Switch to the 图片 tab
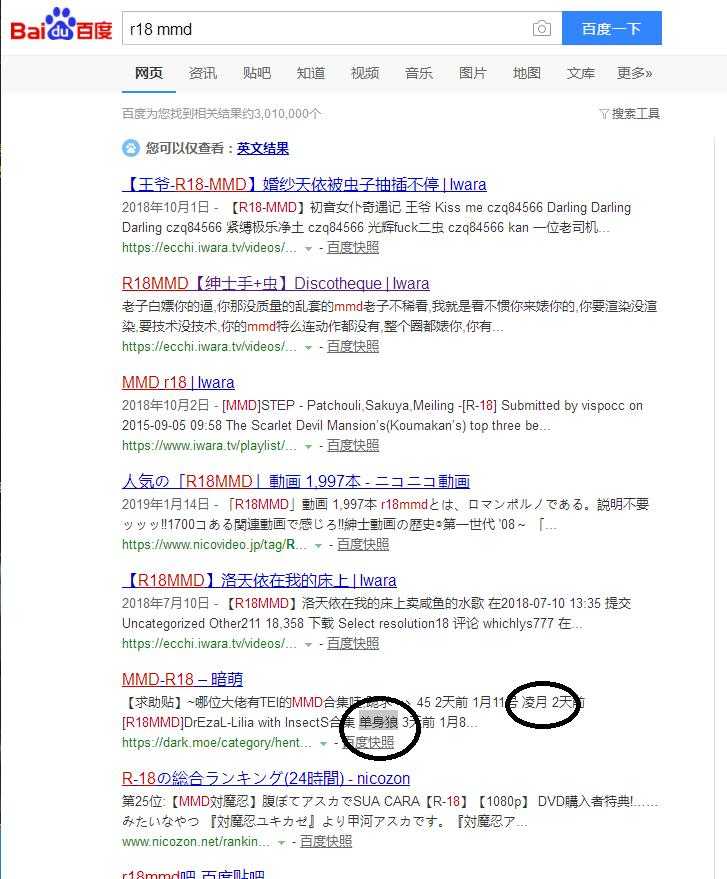The image size is (727, 879). [473, 73]
